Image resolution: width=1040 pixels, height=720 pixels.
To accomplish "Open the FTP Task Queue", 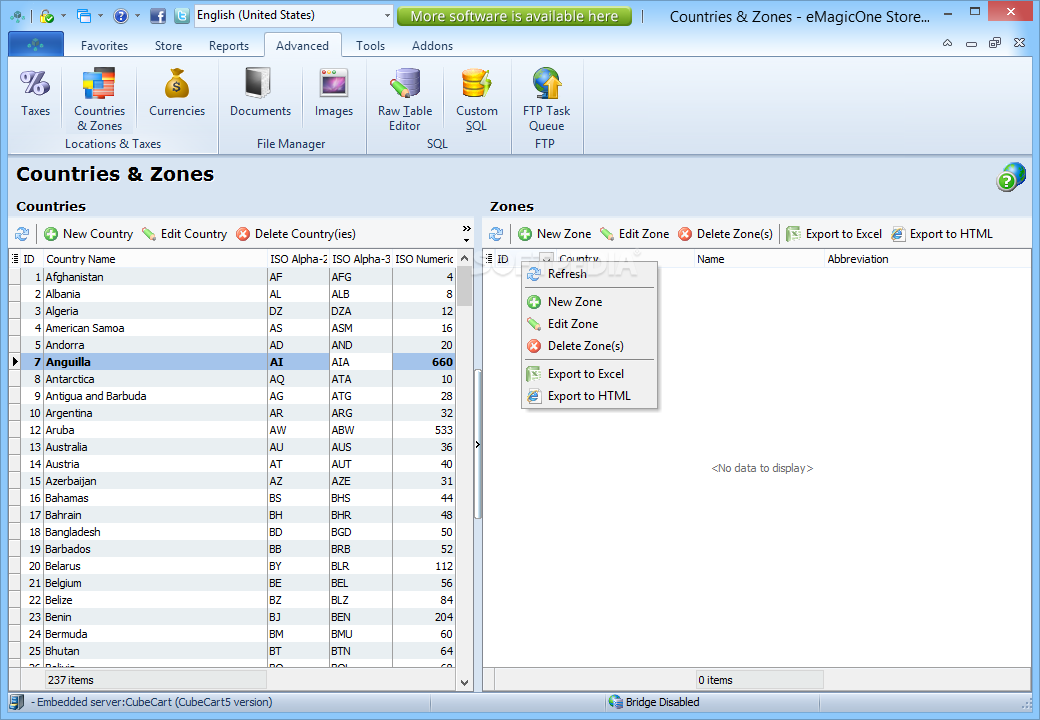I will (547, 99).
